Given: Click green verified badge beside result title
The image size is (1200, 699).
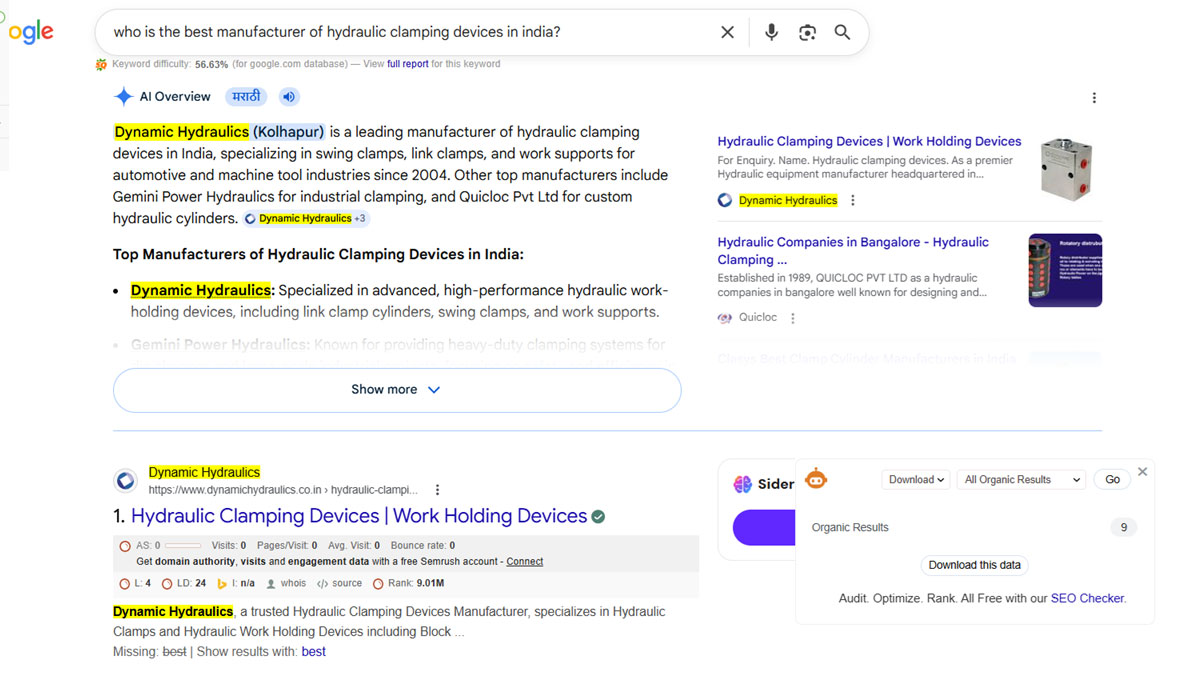Looking at the screenshot, I should point(598,517).
